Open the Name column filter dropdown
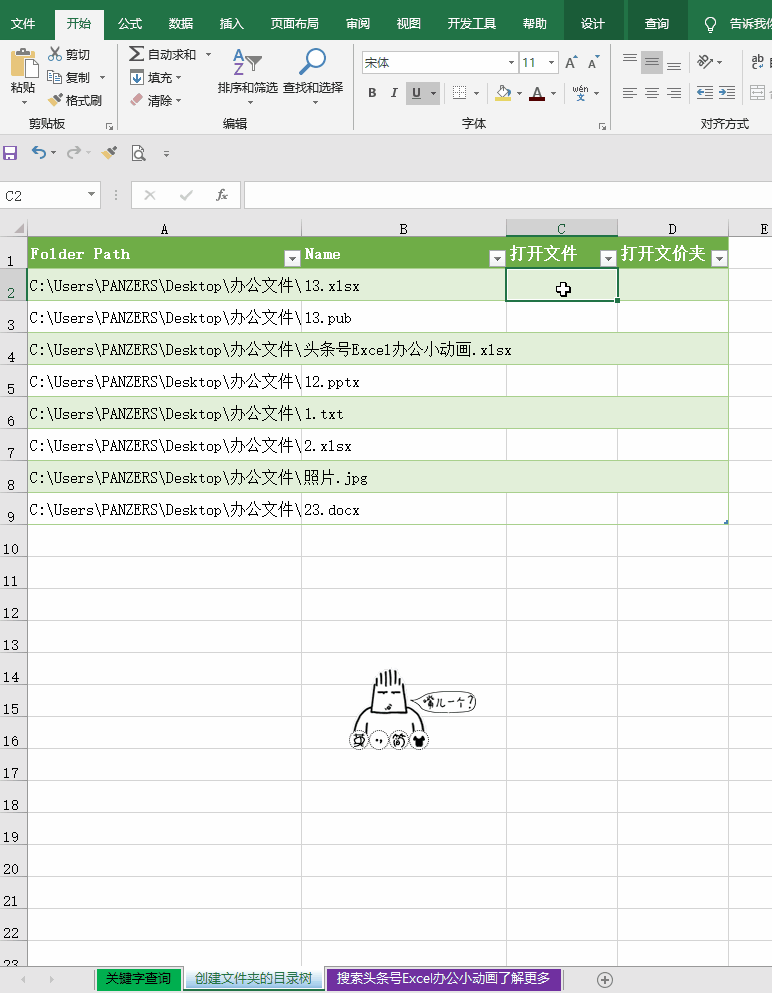 point(497,258)
